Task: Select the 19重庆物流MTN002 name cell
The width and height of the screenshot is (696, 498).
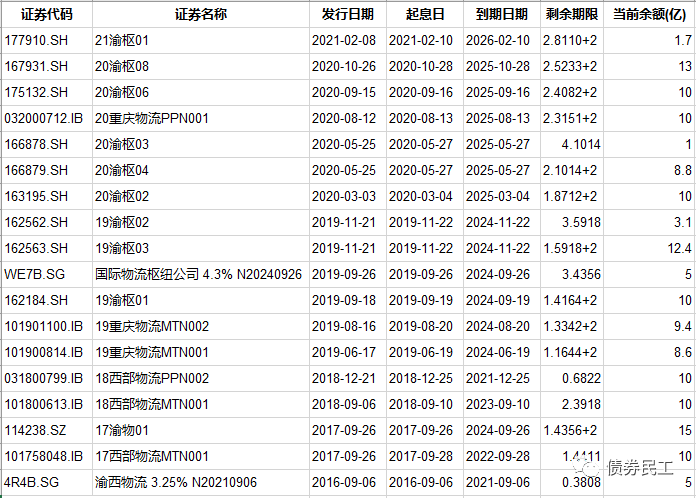Action: [x=151, y=326]
